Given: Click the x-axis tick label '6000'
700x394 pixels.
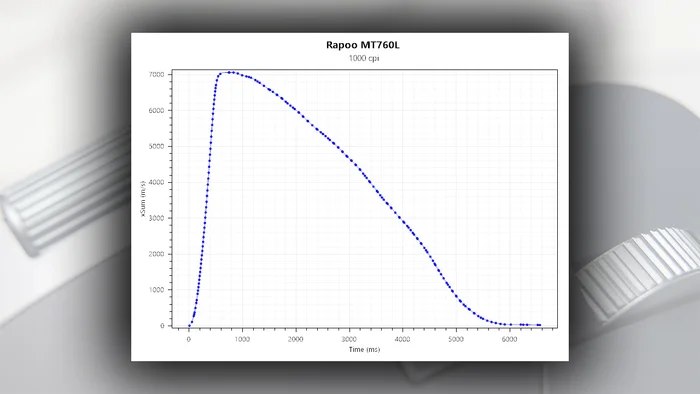Looking at the screenshot, I should [x=509, y=339].
